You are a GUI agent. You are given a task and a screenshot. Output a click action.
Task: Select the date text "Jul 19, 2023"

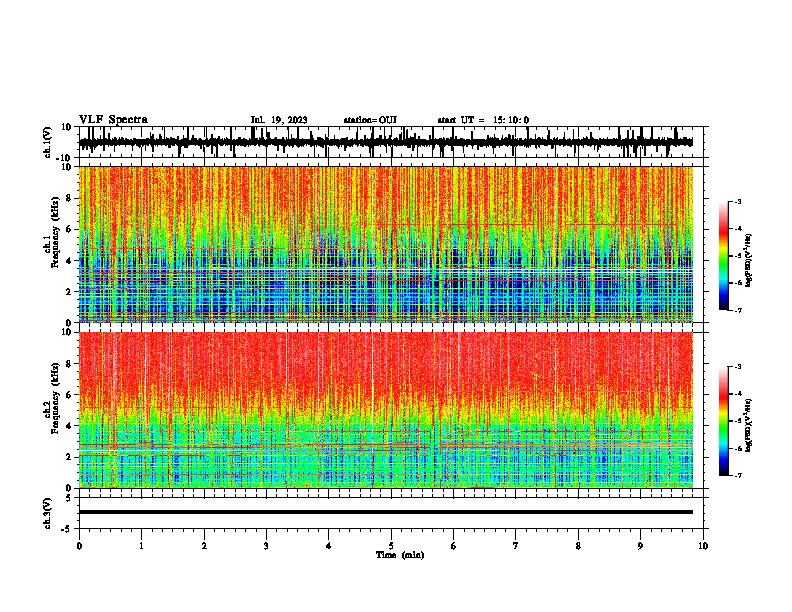pos(279,120)
